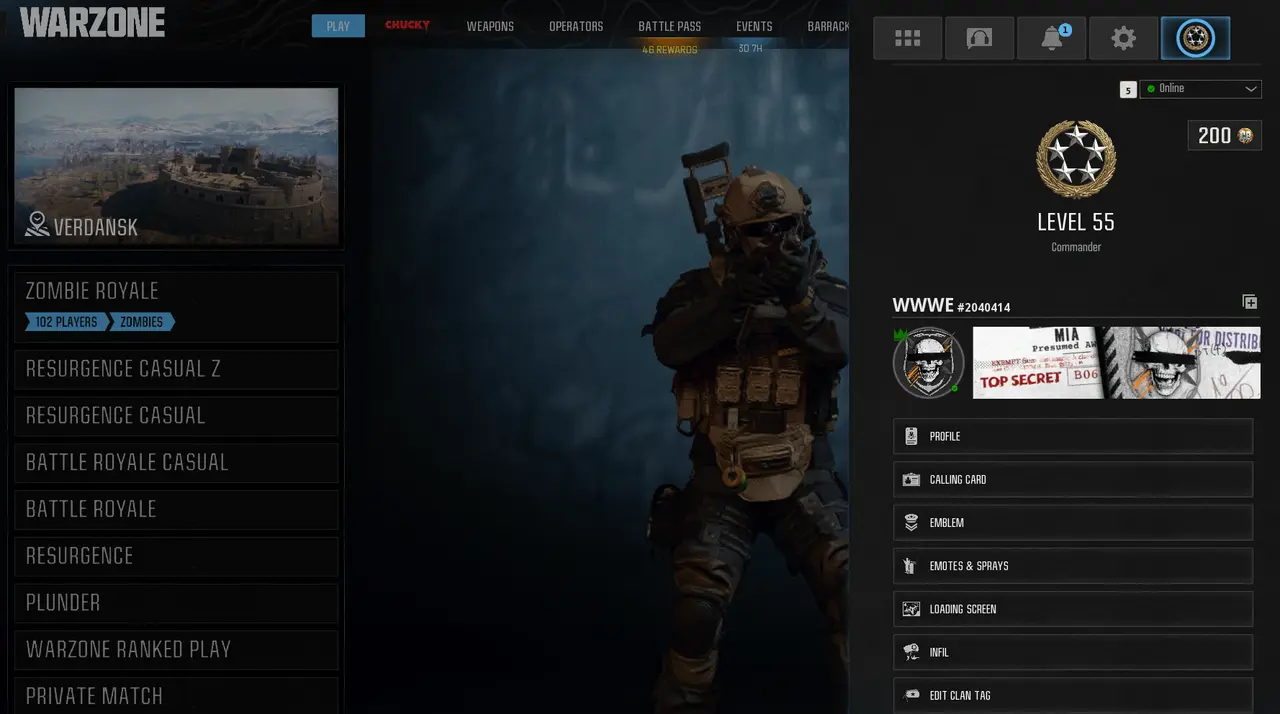Click the player rank profile icon

pyautogui.click(x=1195, y=39)
